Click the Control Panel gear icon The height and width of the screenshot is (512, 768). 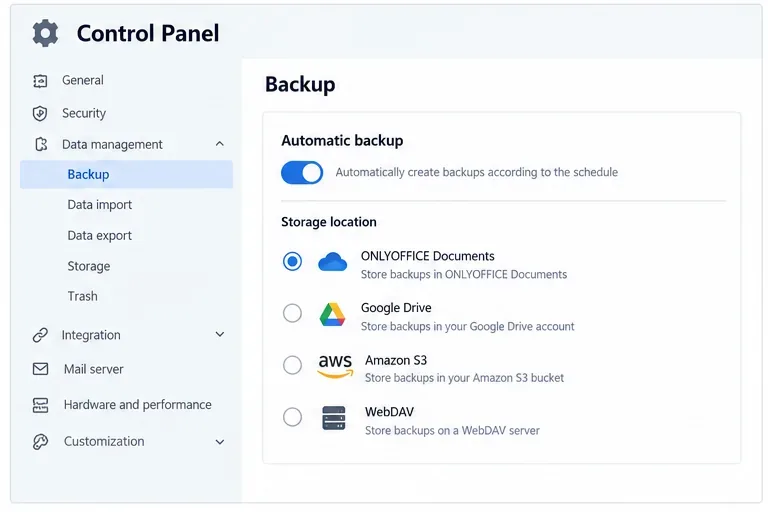(45, 33)
